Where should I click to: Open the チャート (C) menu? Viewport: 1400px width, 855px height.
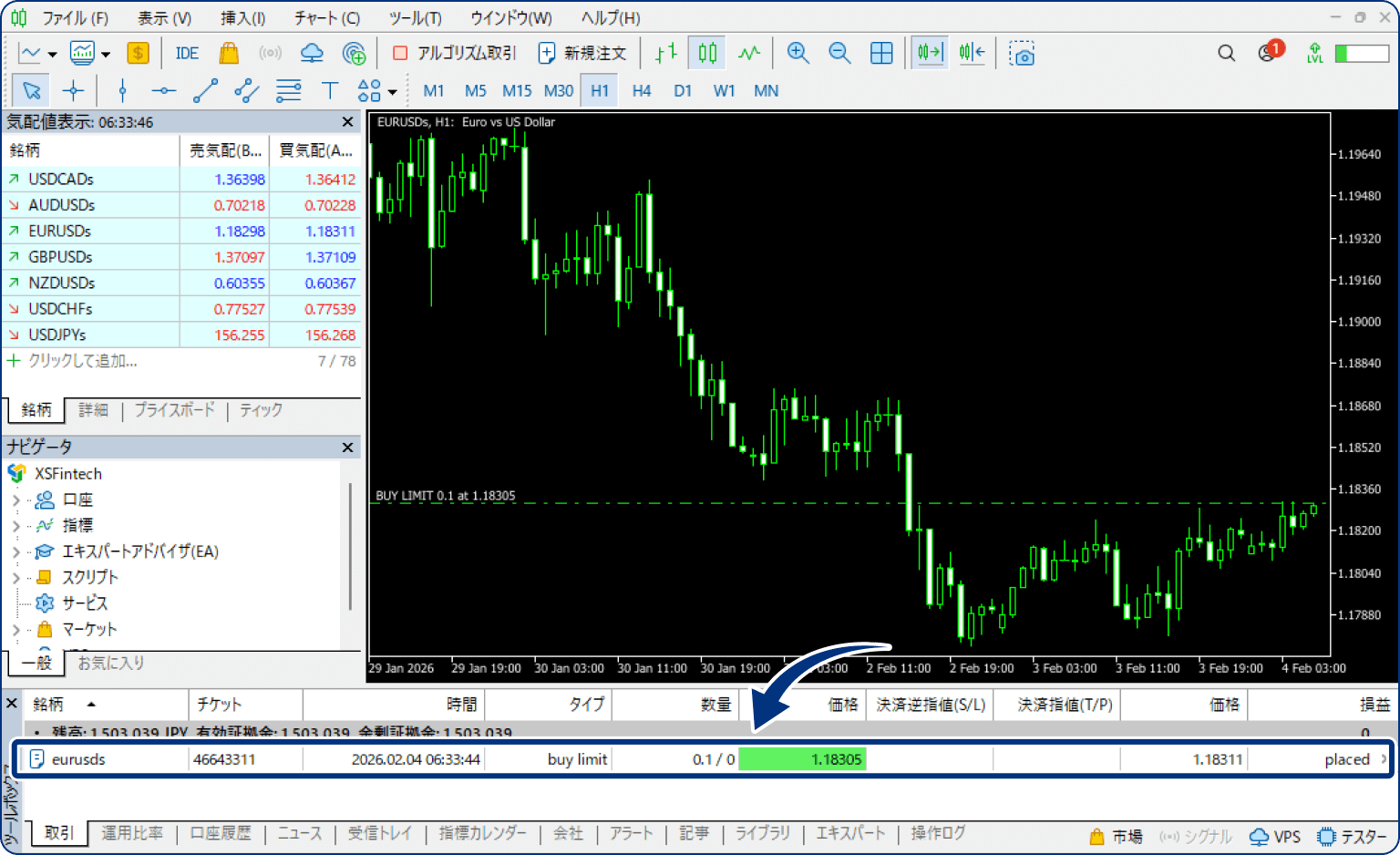326,18
